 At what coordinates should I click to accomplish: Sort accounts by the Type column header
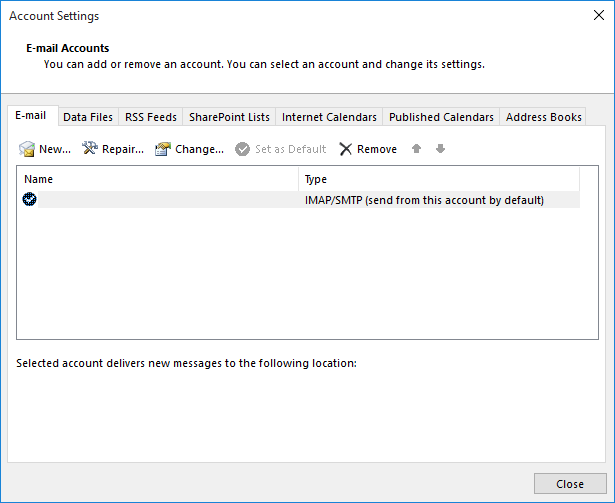438,180
